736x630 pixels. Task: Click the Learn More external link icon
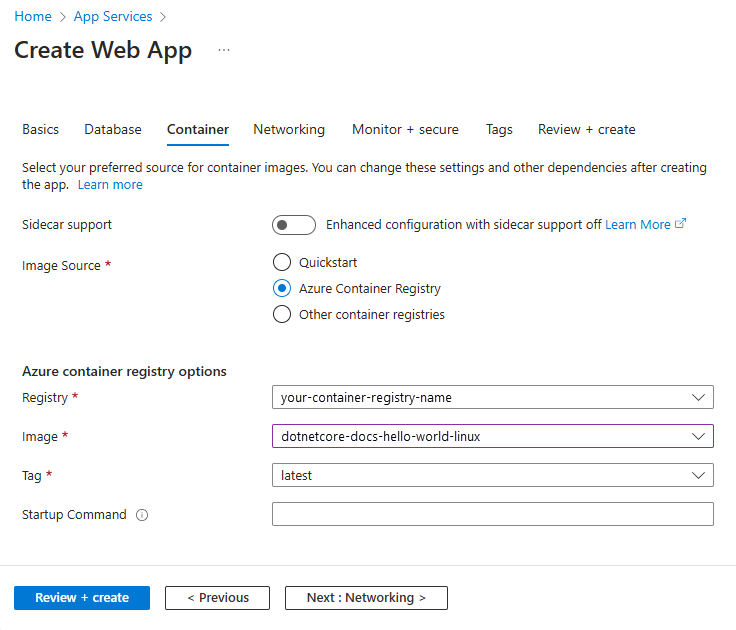coord(681,224)
